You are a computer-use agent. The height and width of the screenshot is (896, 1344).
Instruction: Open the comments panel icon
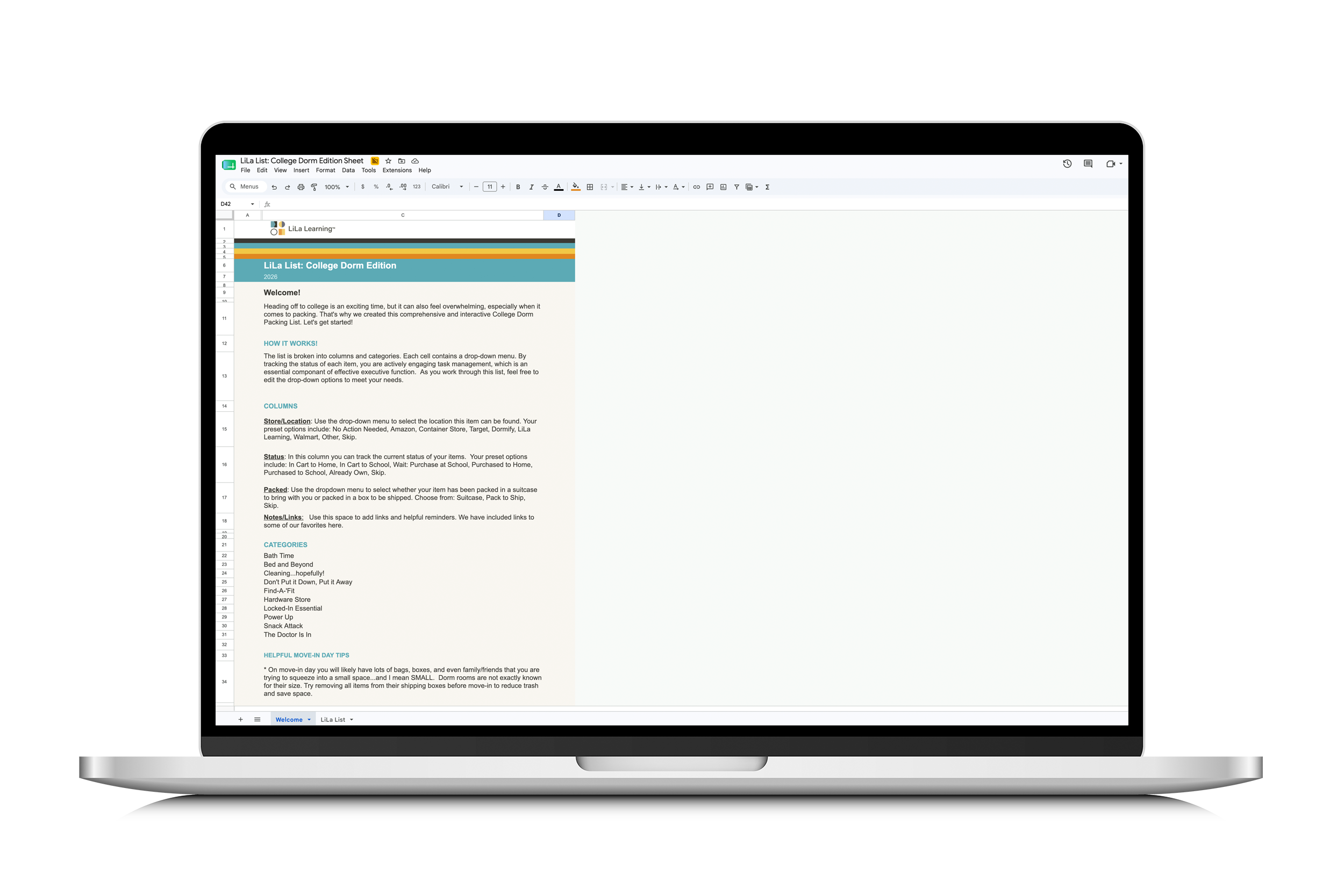(x=1088, y=164)
